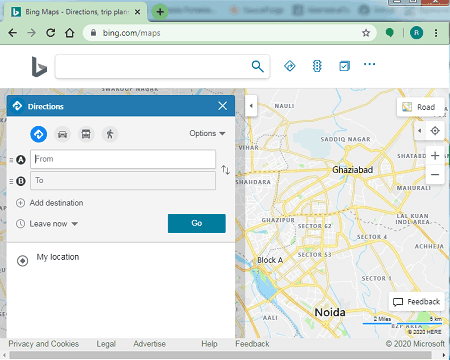Open the Help footer link

tap(209, 344)
